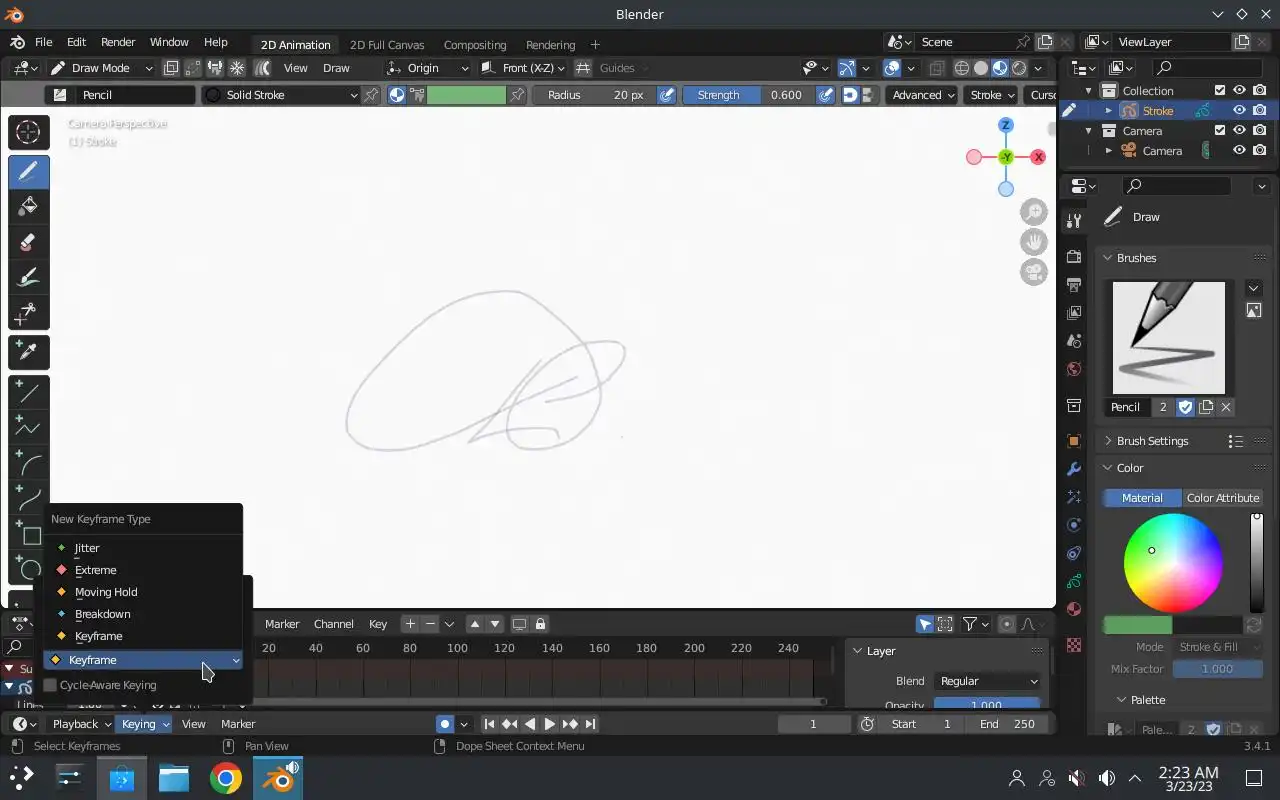
Task: Click the color wheel picker
Action: coord(1173,563)
